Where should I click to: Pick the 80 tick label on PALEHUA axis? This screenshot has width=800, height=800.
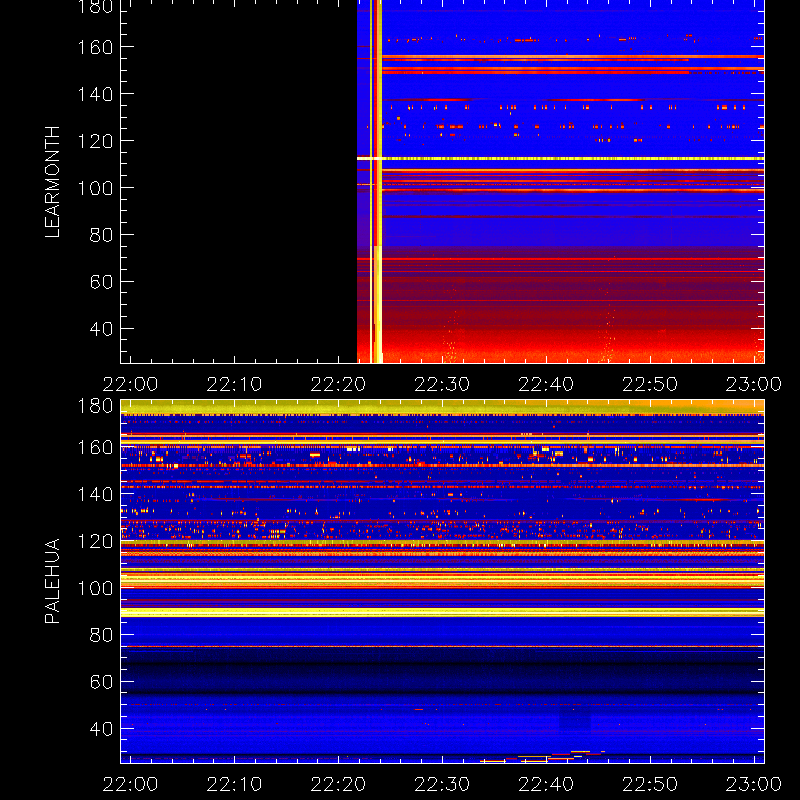coord(101,635)
